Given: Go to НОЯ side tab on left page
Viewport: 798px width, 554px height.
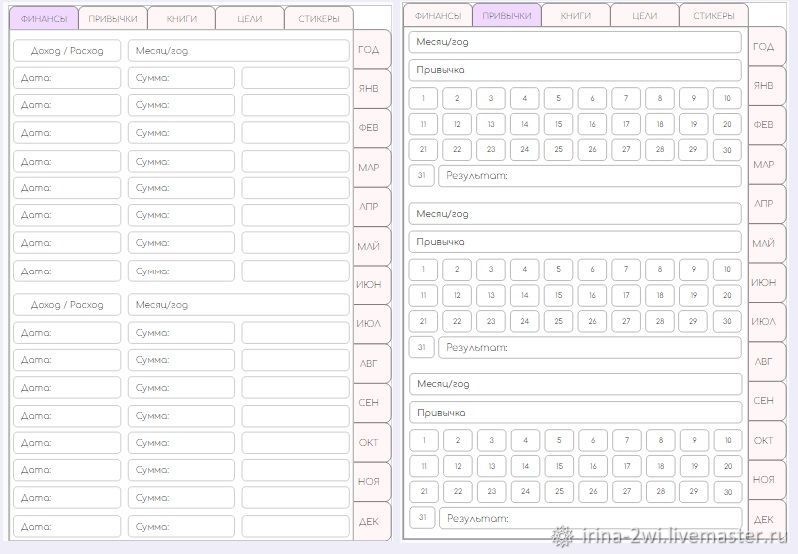Looking at the screenshot, I should click(x=372, y=481).
